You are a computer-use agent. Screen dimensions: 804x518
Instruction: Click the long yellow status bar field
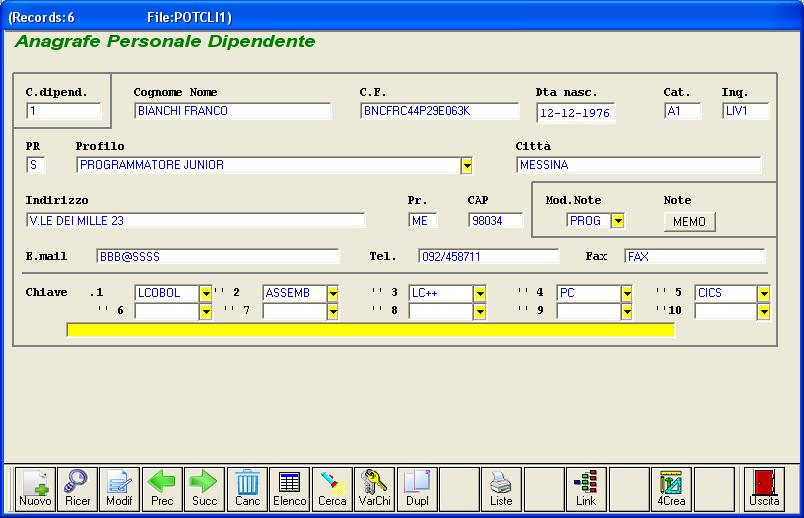tap(371, 330)
